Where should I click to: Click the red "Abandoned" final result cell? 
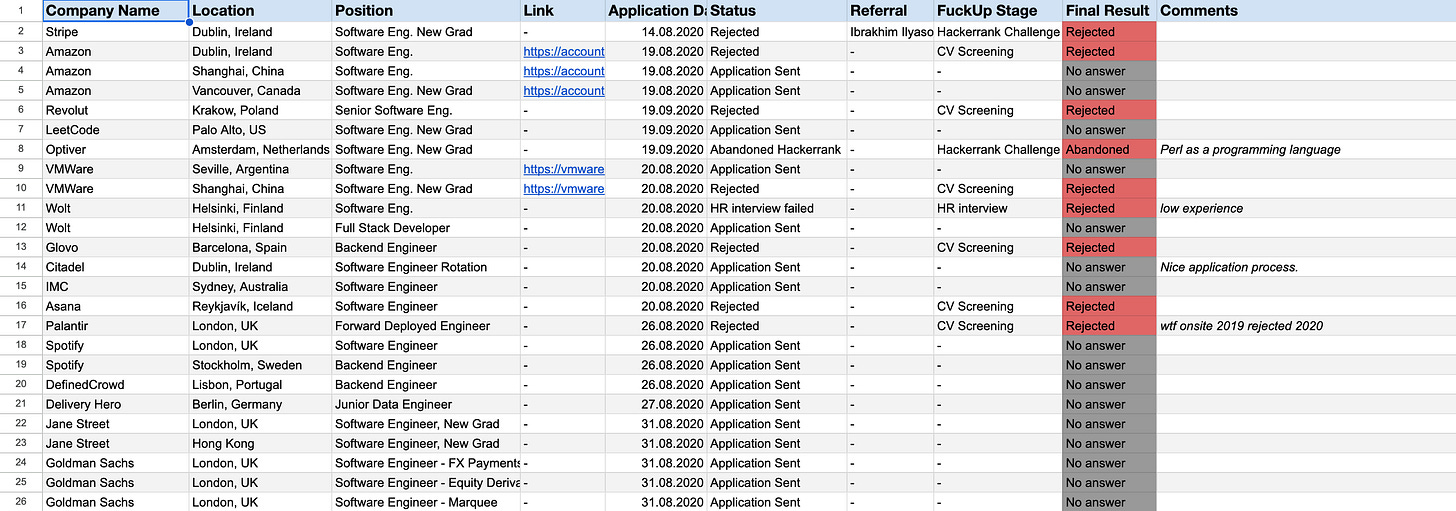[1109, 150]
